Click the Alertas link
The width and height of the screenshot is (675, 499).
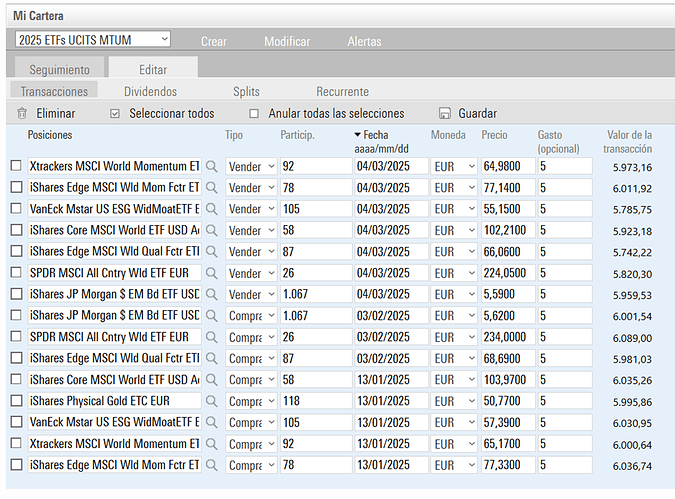[x=364, y=41]
